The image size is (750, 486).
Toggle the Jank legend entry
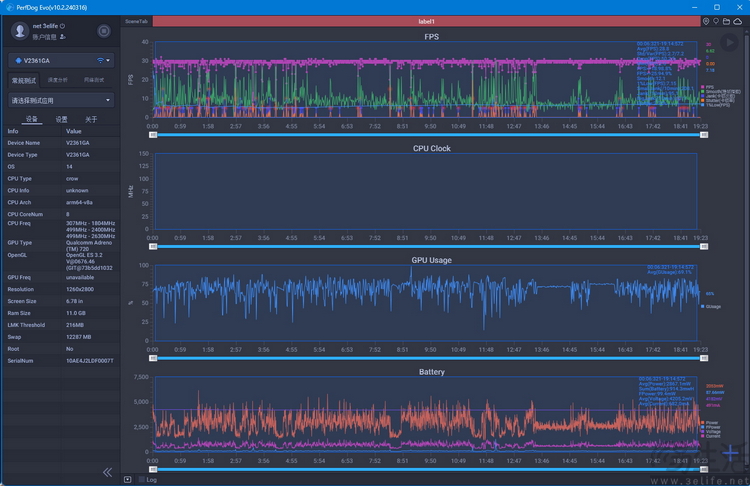pos(717,96)
